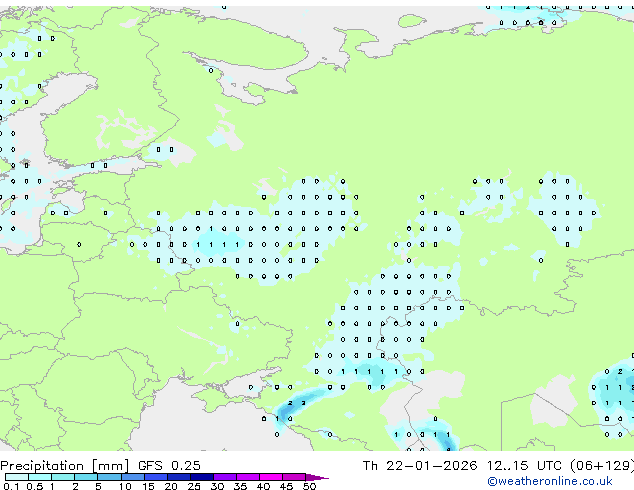Click the '0.1' legend scale label

[x=11, y=486]
